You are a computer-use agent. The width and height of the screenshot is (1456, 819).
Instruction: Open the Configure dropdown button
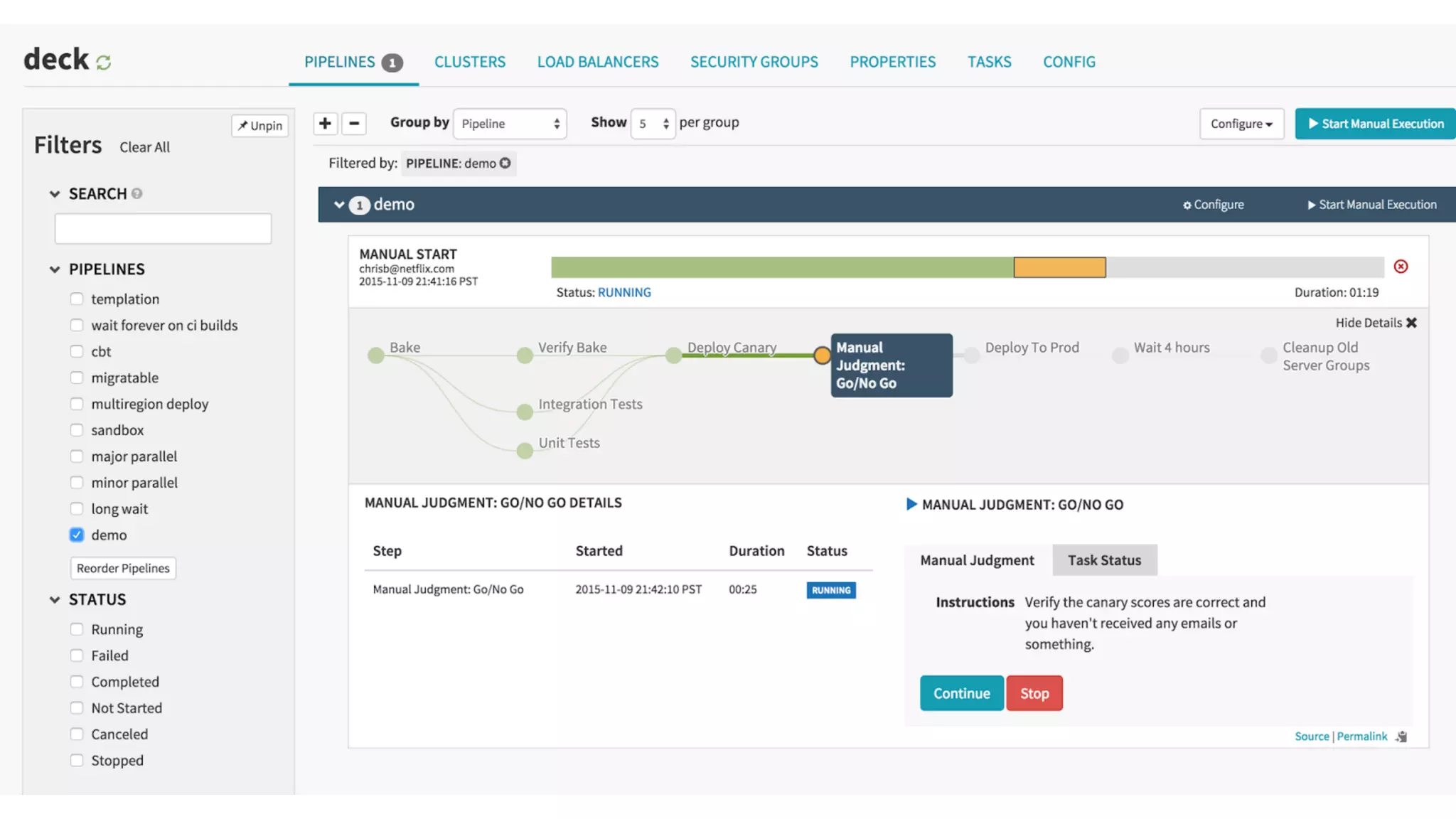[x=1241, y=124]
